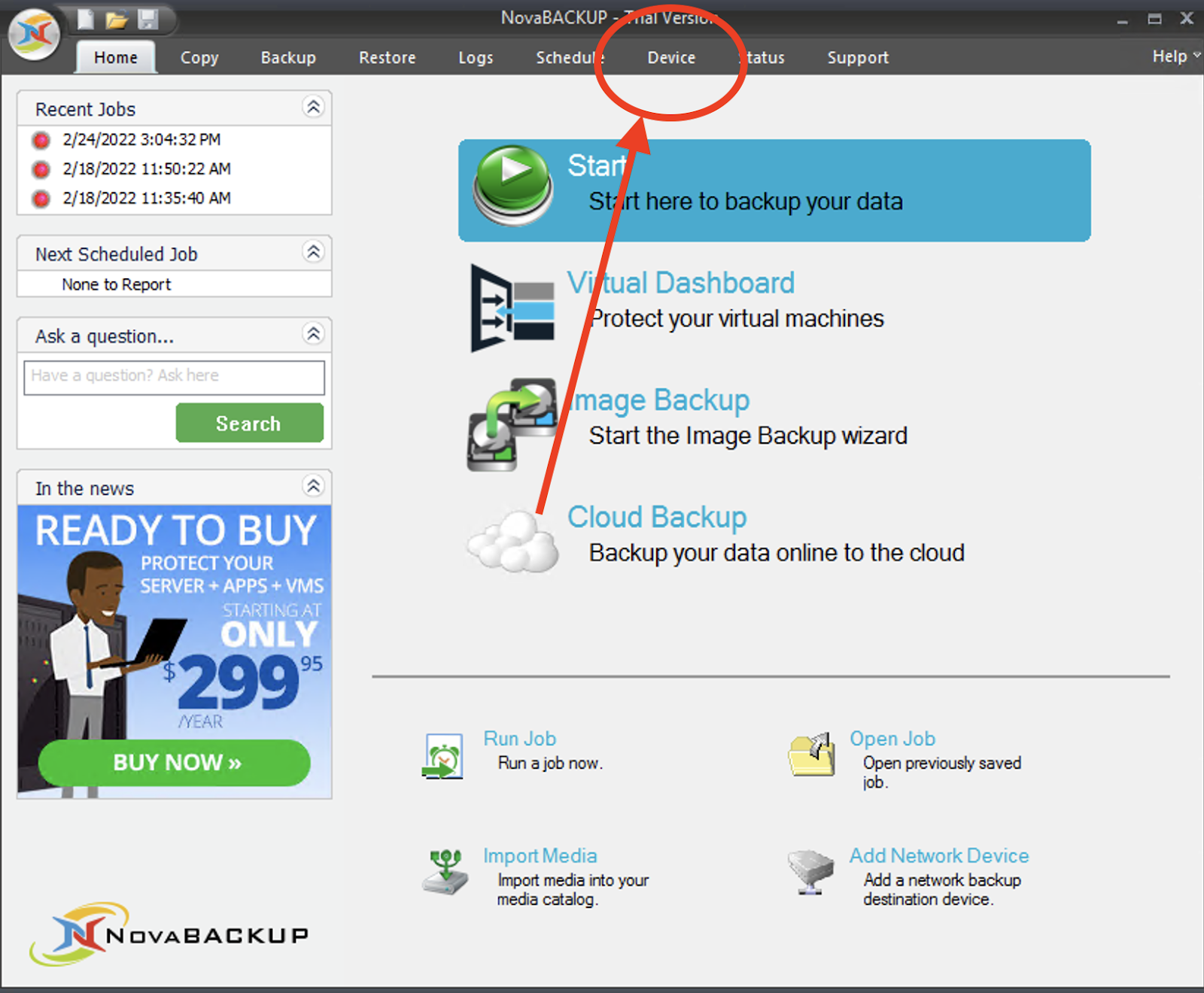Select the 2/24/2022 3:04:32 PM job entry

141,140
